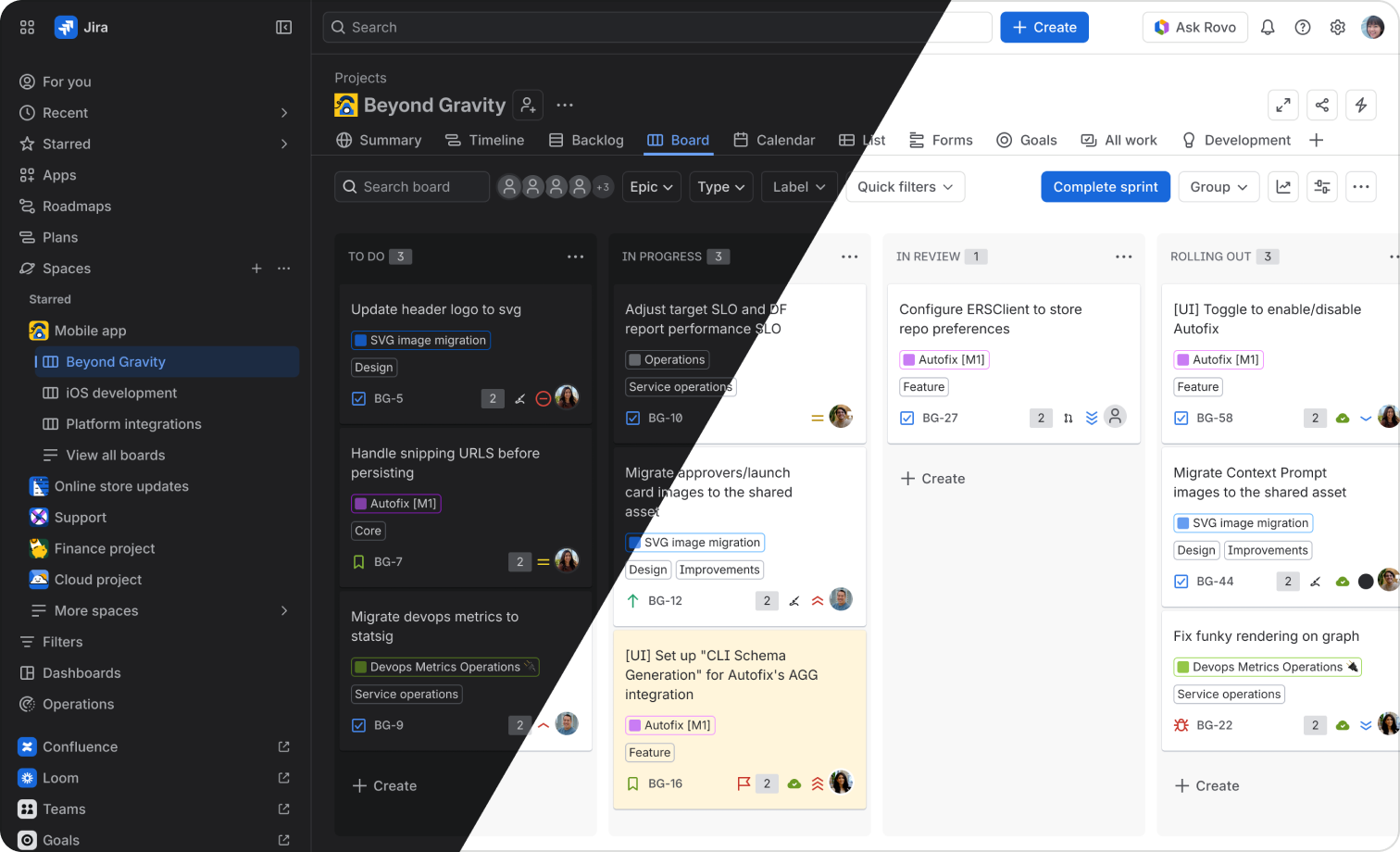1400x852 pixels.
Task: Open the Group dropdown
Action: coord(1219,187)
